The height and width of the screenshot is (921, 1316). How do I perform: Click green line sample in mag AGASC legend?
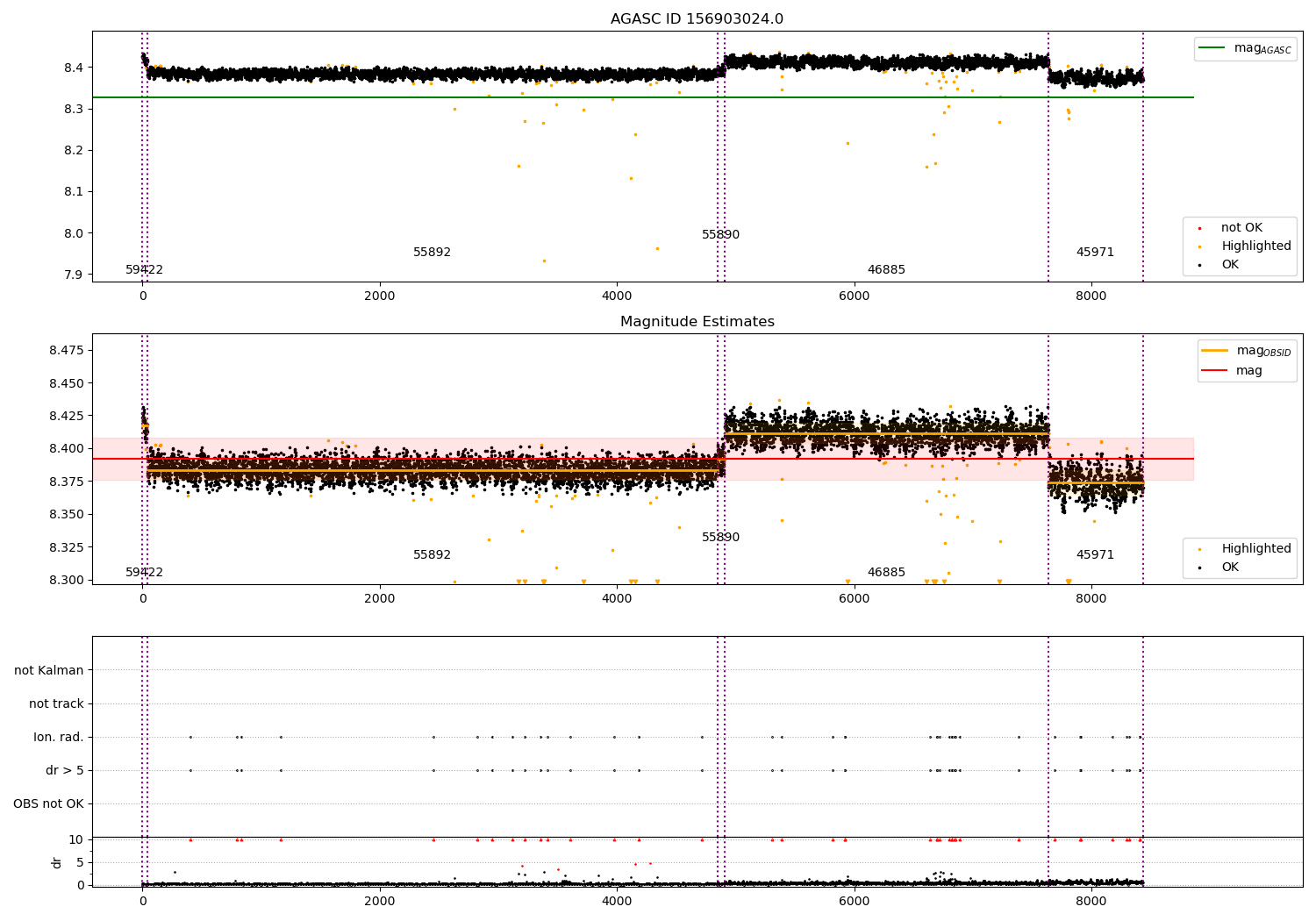click(x=1213, y=48)
